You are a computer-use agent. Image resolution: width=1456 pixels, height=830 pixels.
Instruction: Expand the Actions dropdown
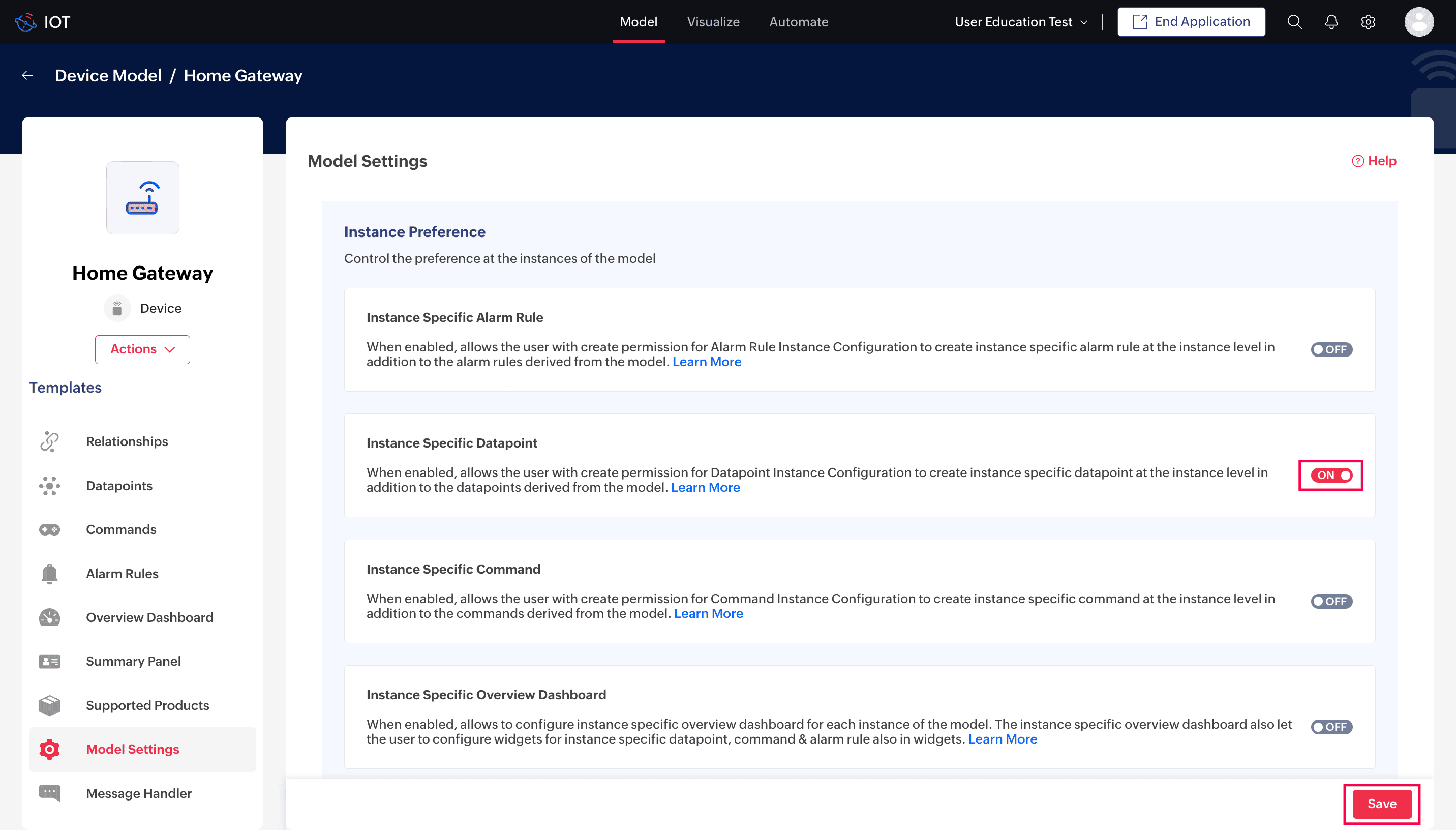(x=142, y=349)
